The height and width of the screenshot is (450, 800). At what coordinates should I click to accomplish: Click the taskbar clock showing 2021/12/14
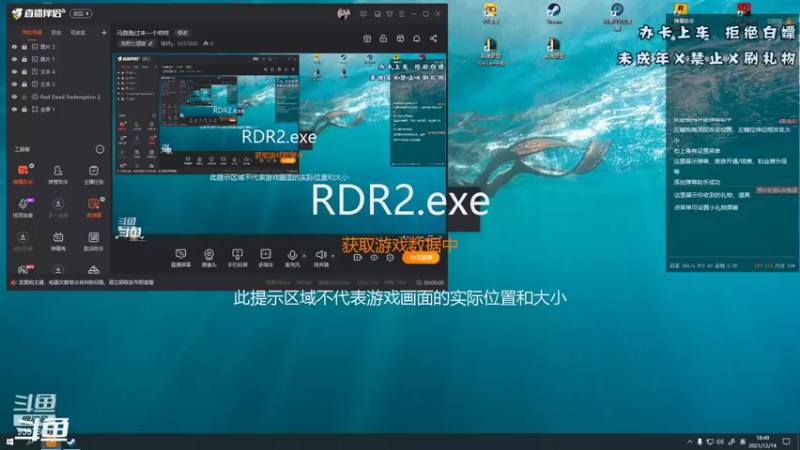[762, 442]
